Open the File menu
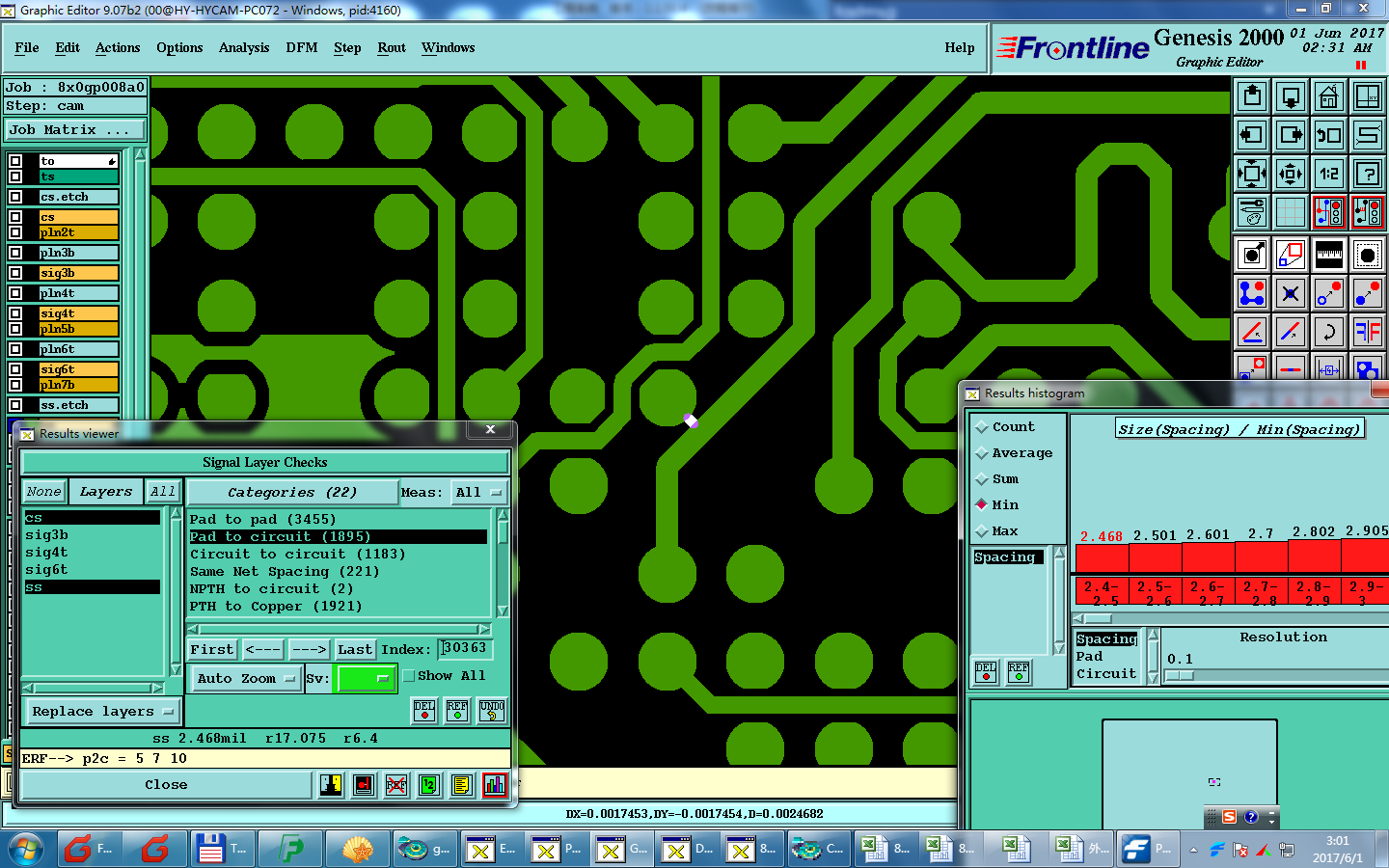This screenshot has width=1389, height=868. click(27, 48)
